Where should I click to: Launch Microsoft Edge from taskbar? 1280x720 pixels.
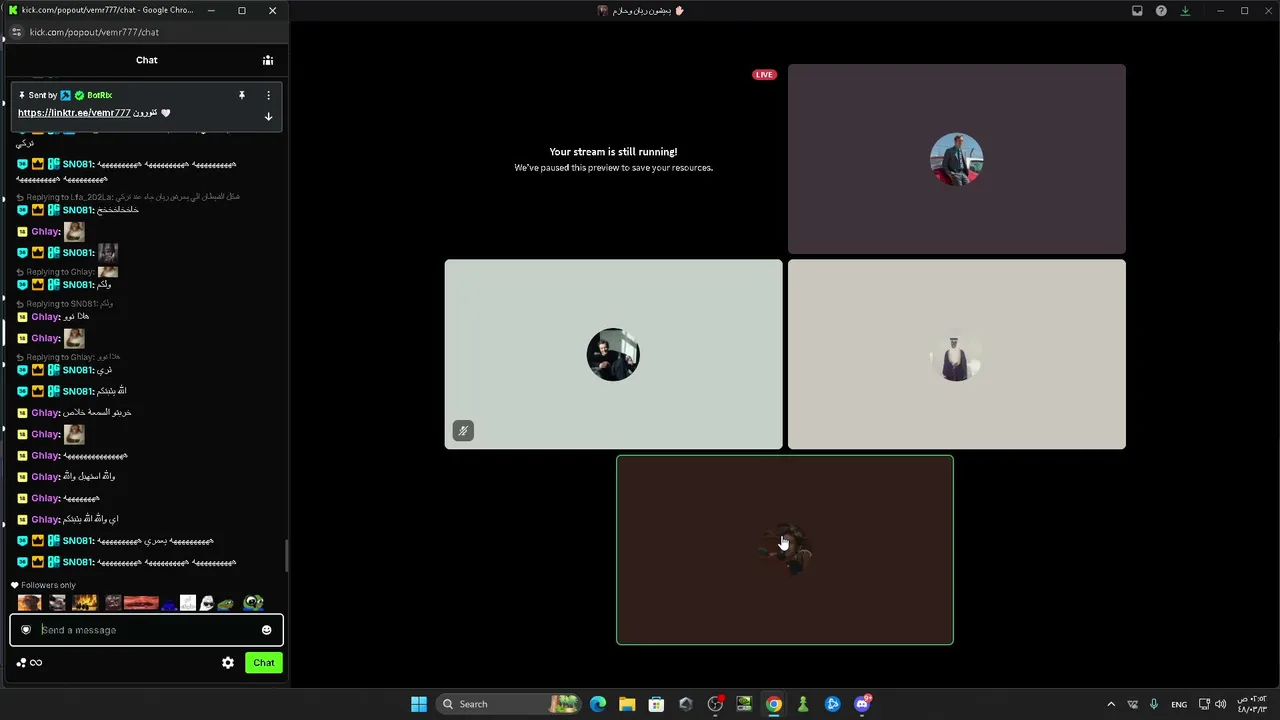pyautogui.click(x=598, y=704)
